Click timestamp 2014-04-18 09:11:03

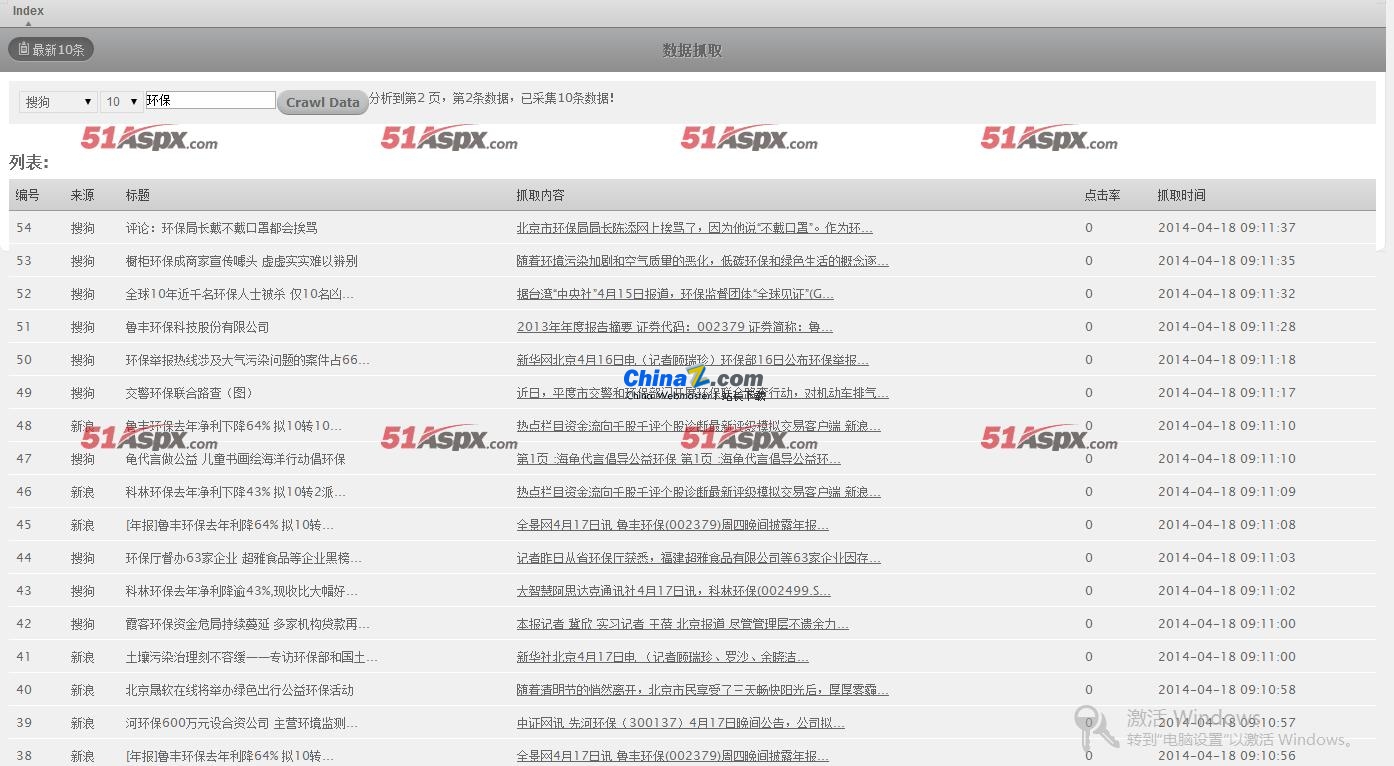click(1226, 558)
